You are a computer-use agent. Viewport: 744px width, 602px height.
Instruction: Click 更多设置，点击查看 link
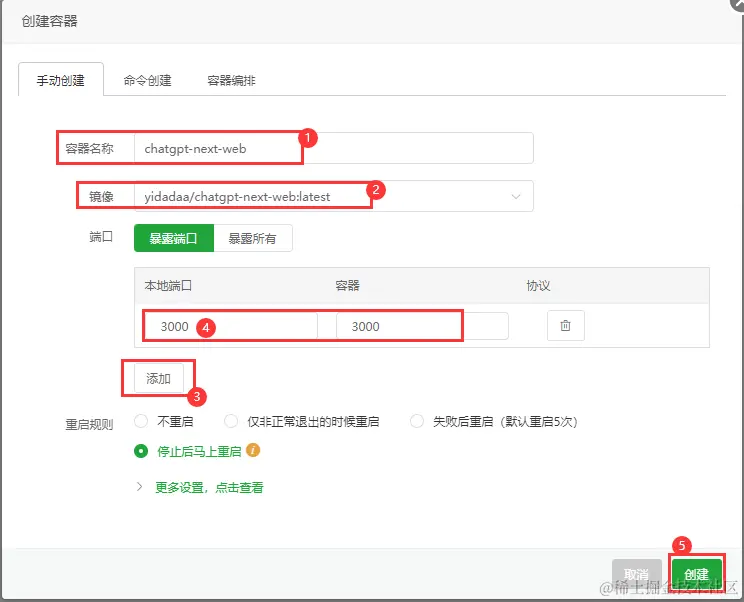tap(209, 487)
